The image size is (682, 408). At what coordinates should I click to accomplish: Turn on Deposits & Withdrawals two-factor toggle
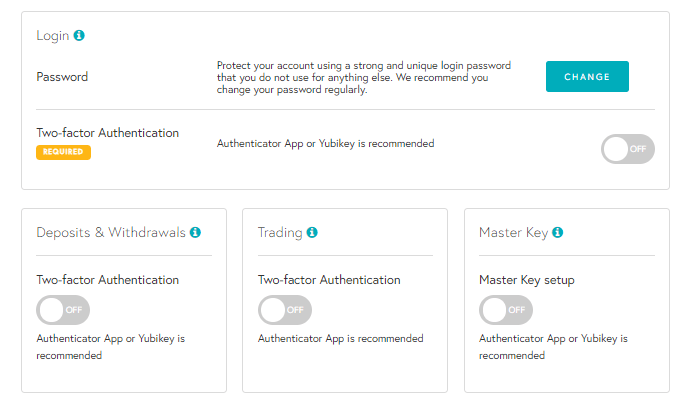(63, 310)
